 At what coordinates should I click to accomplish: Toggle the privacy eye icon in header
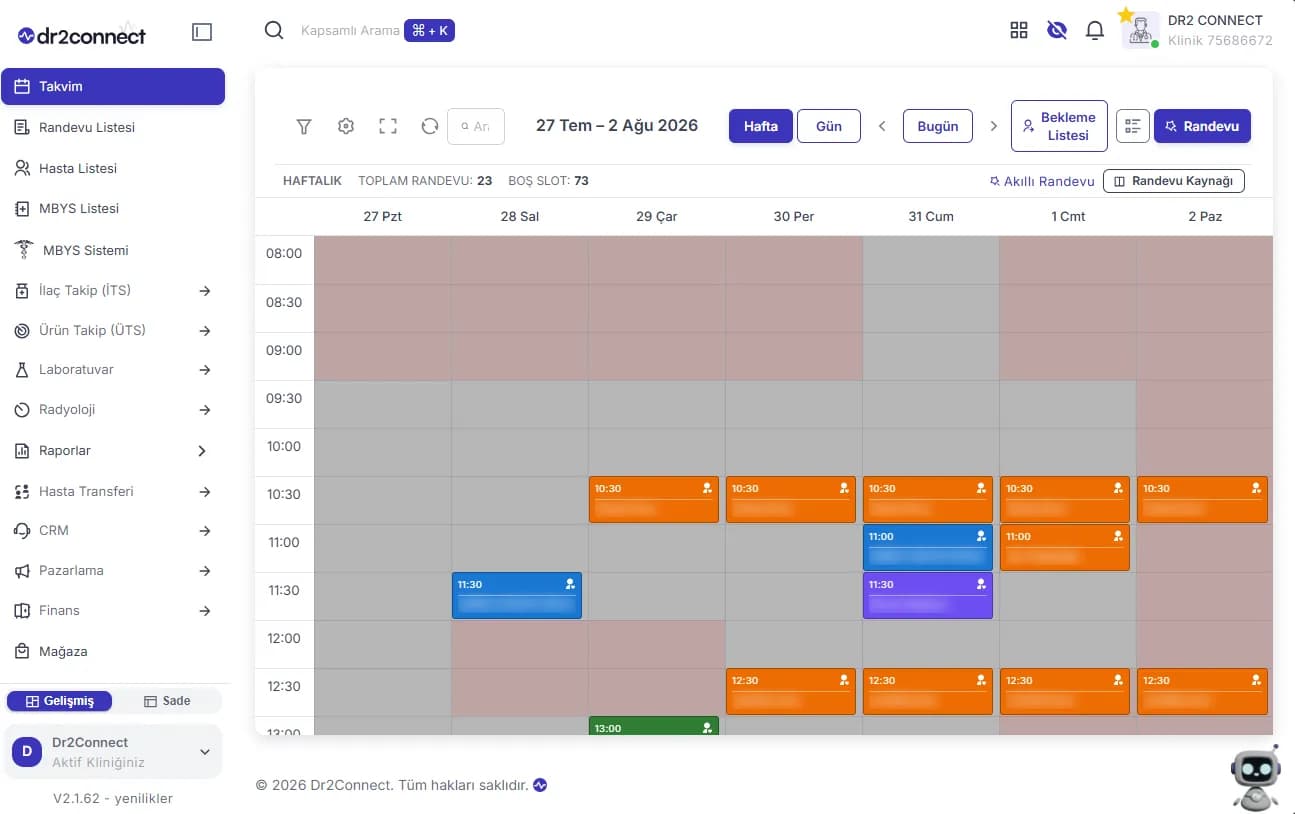(x=1057, y=30)
